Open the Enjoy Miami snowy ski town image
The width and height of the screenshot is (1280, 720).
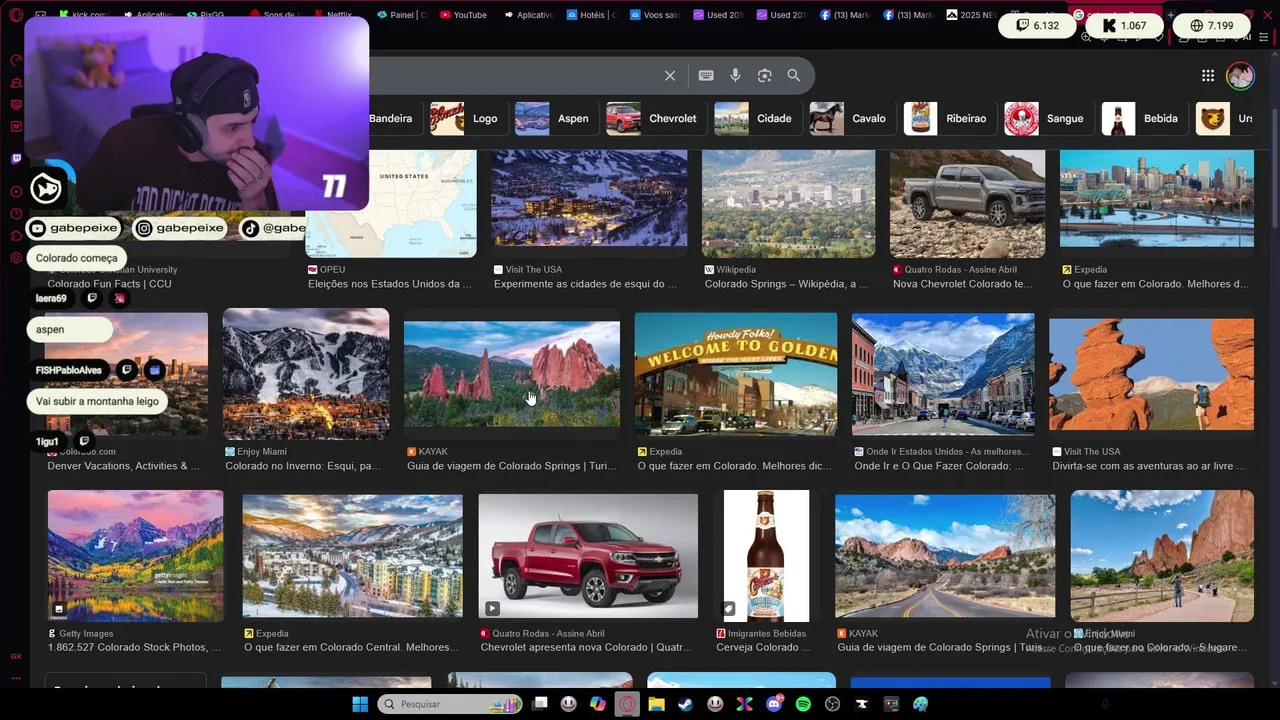(x=306, y=374)
